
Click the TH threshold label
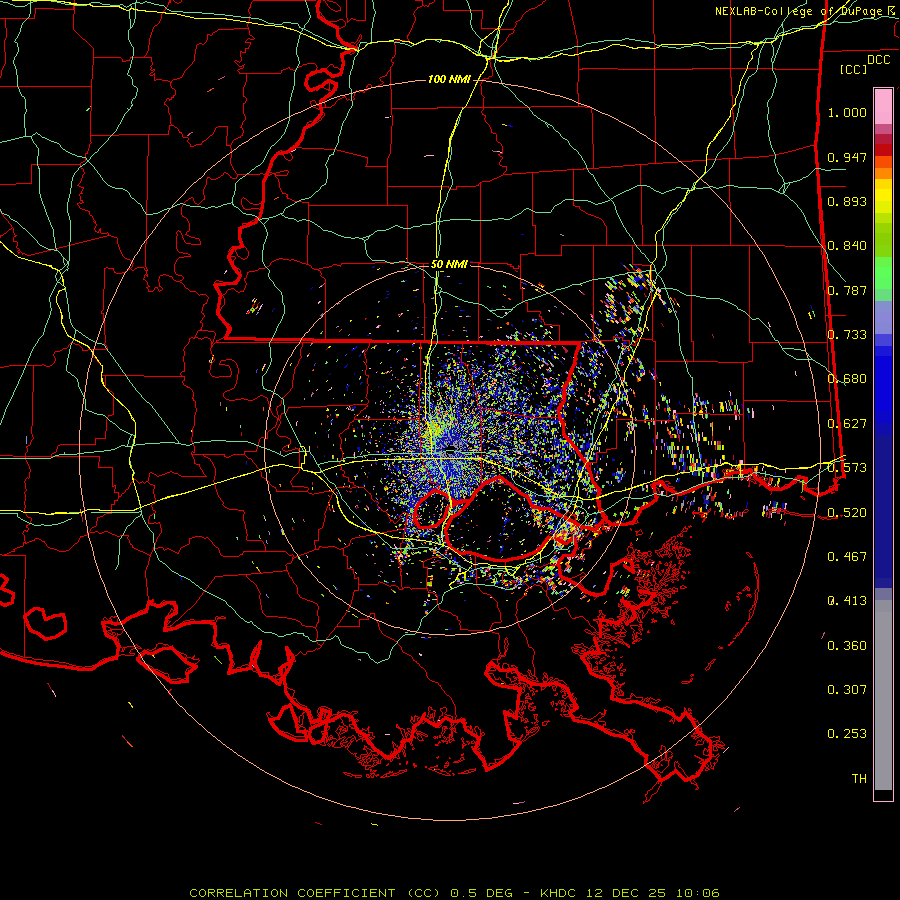pyautogui.click(x=859, y=779)
